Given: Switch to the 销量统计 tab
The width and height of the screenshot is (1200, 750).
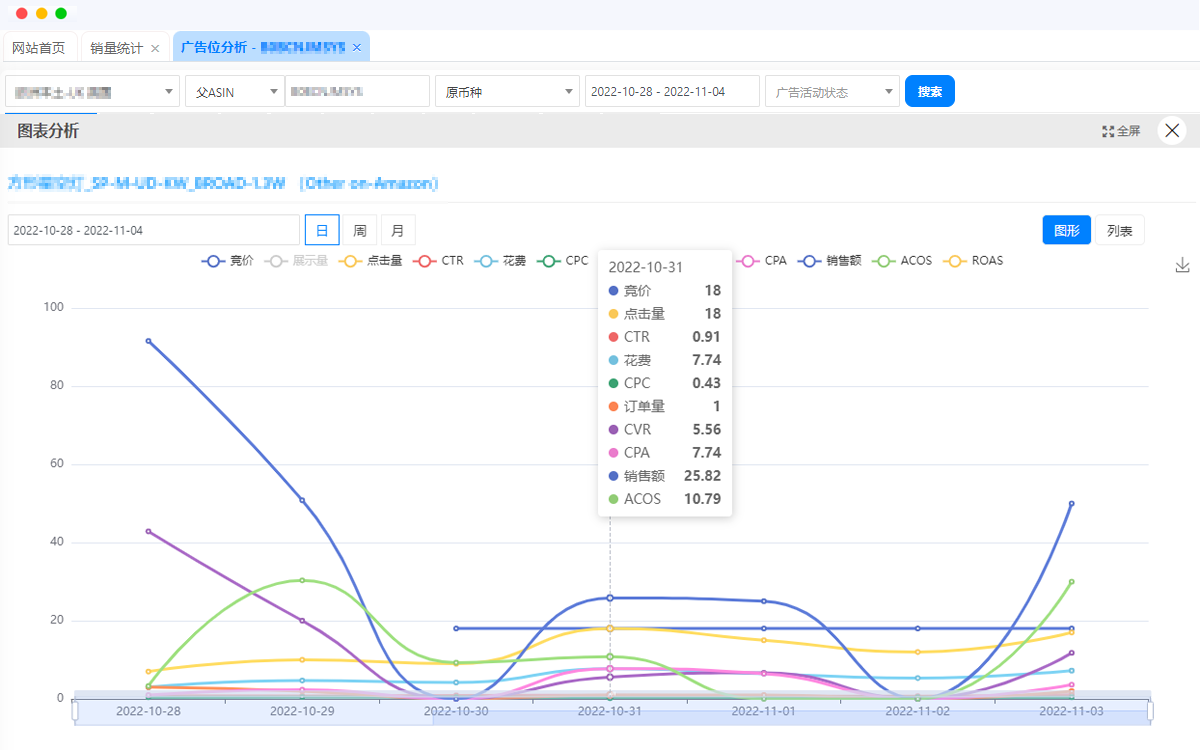Looking at the screenshot, I should (118, 47).
